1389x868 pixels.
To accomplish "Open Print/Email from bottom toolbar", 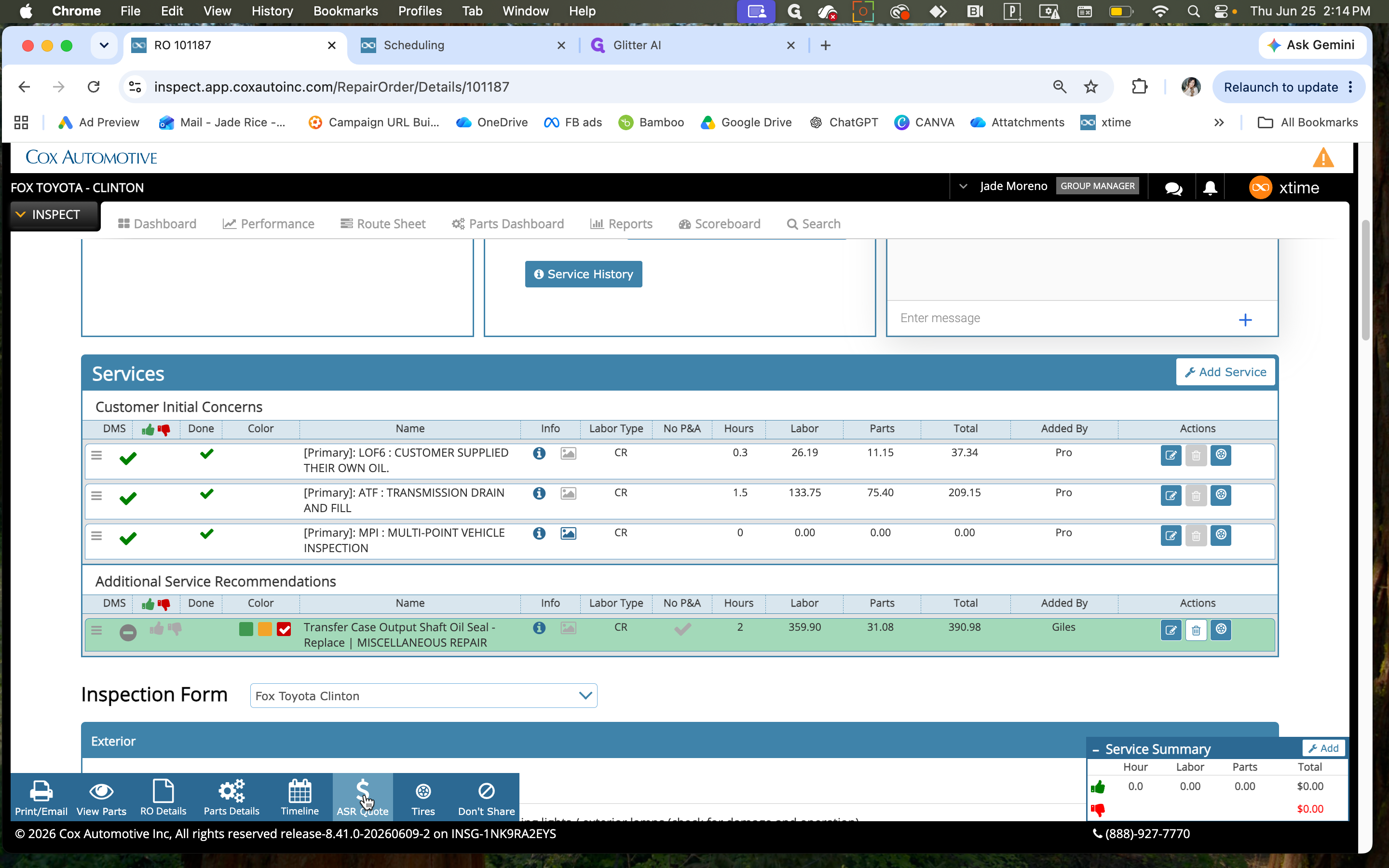I will point(41,798).
